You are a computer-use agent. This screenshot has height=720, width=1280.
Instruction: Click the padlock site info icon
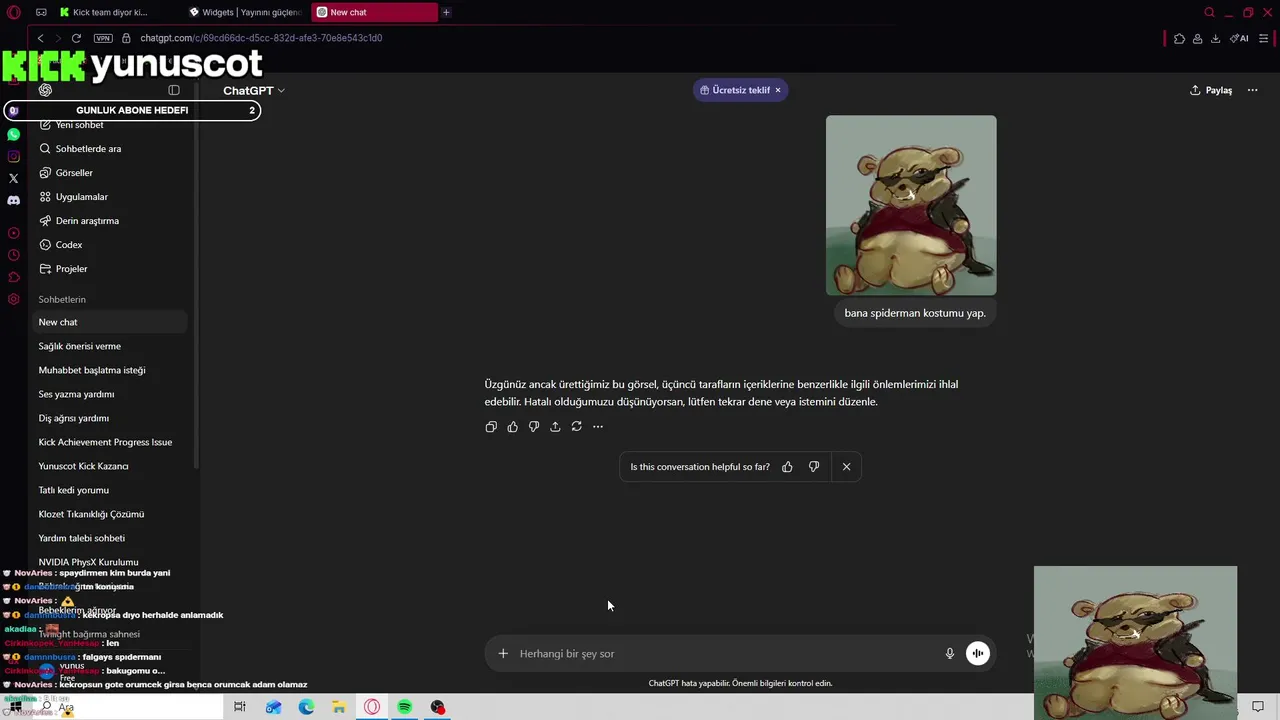(126, 38)
